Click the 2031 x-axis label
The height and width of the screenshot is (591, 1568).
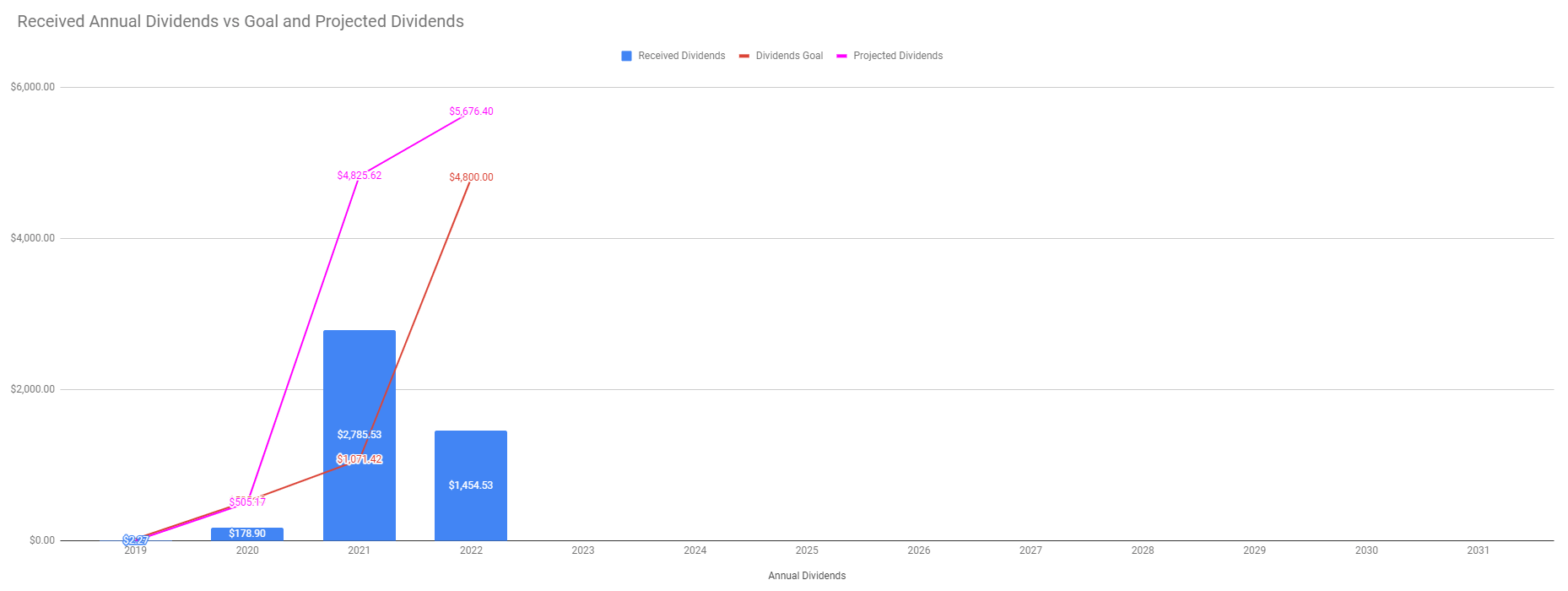[1479, 550]
